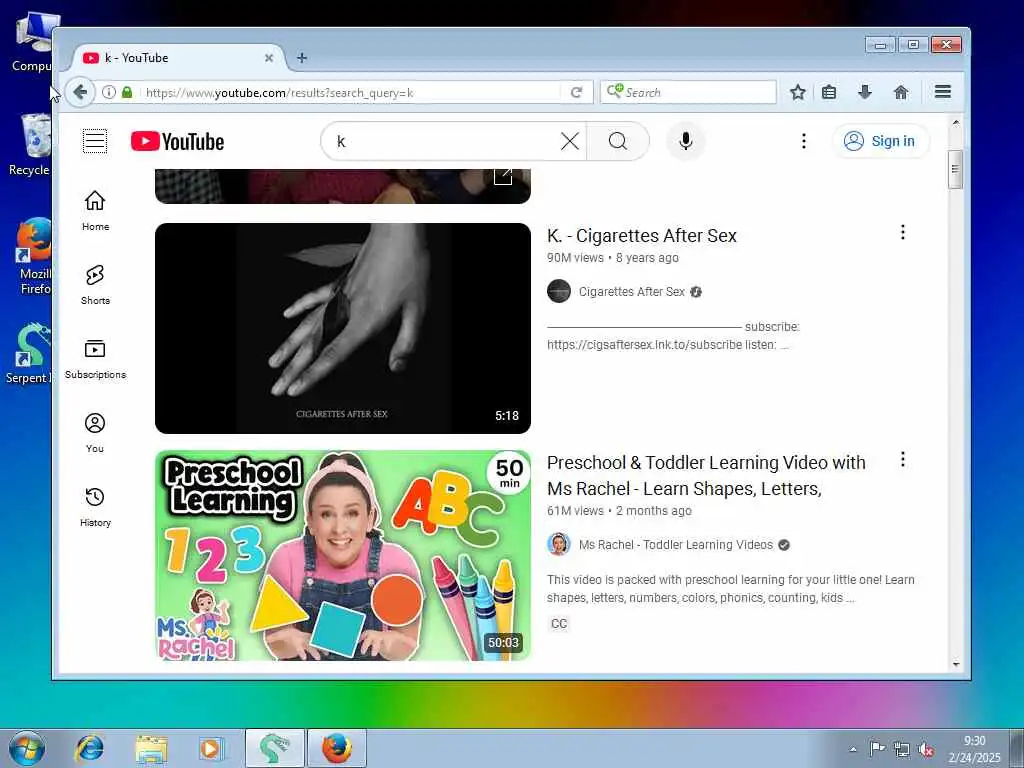Click the Ms Rachel channel avatar
This screenshot has height=768, width=1024.
559,544
